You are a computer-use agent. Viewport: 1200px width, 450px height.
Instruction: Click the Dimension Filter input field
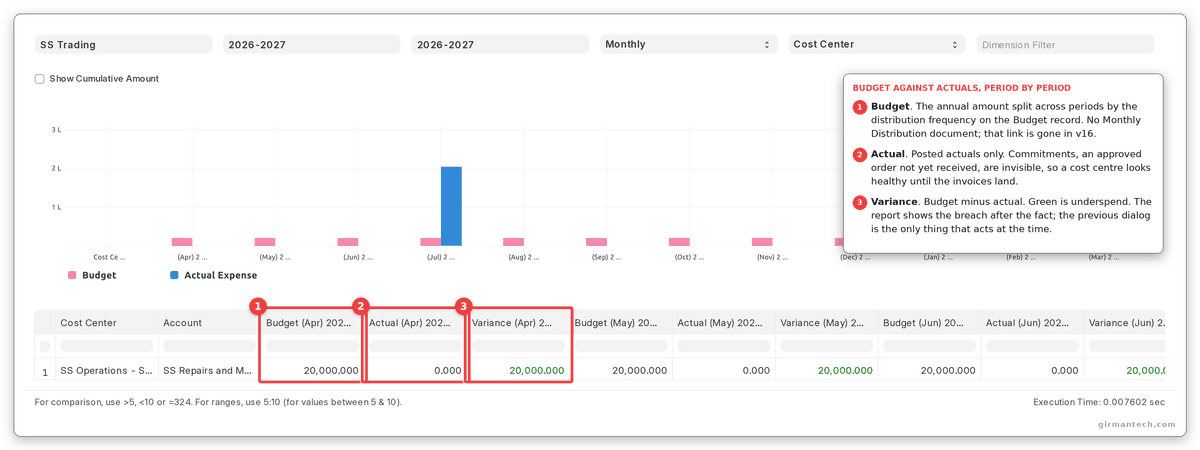point(1065,44)
